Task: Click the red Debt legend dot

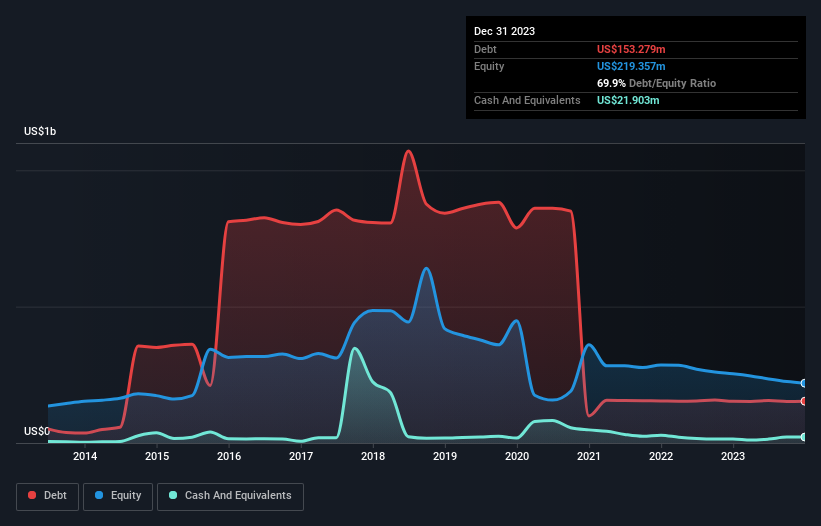Action: pyautogui.click(x=32, y=495)
